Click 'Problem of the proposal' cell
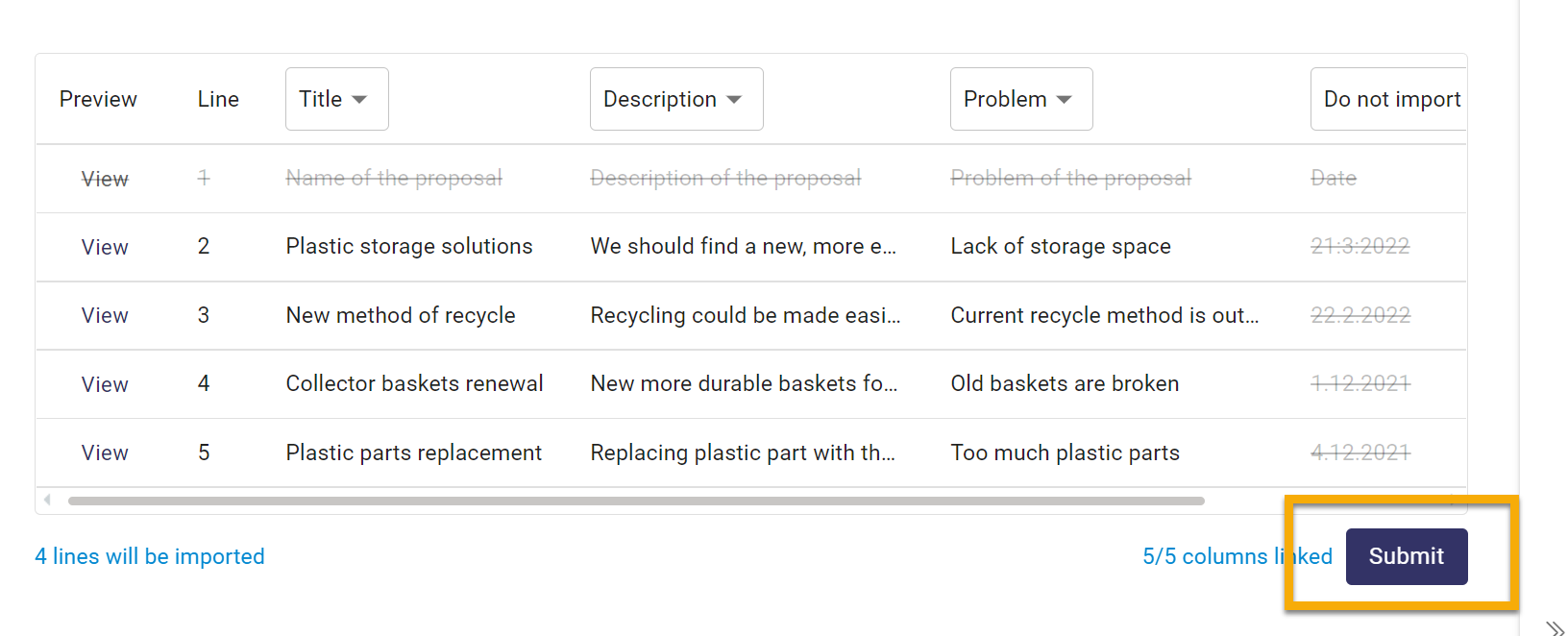This screenshot has width=1568, height=636. [x=1071, y=178]
